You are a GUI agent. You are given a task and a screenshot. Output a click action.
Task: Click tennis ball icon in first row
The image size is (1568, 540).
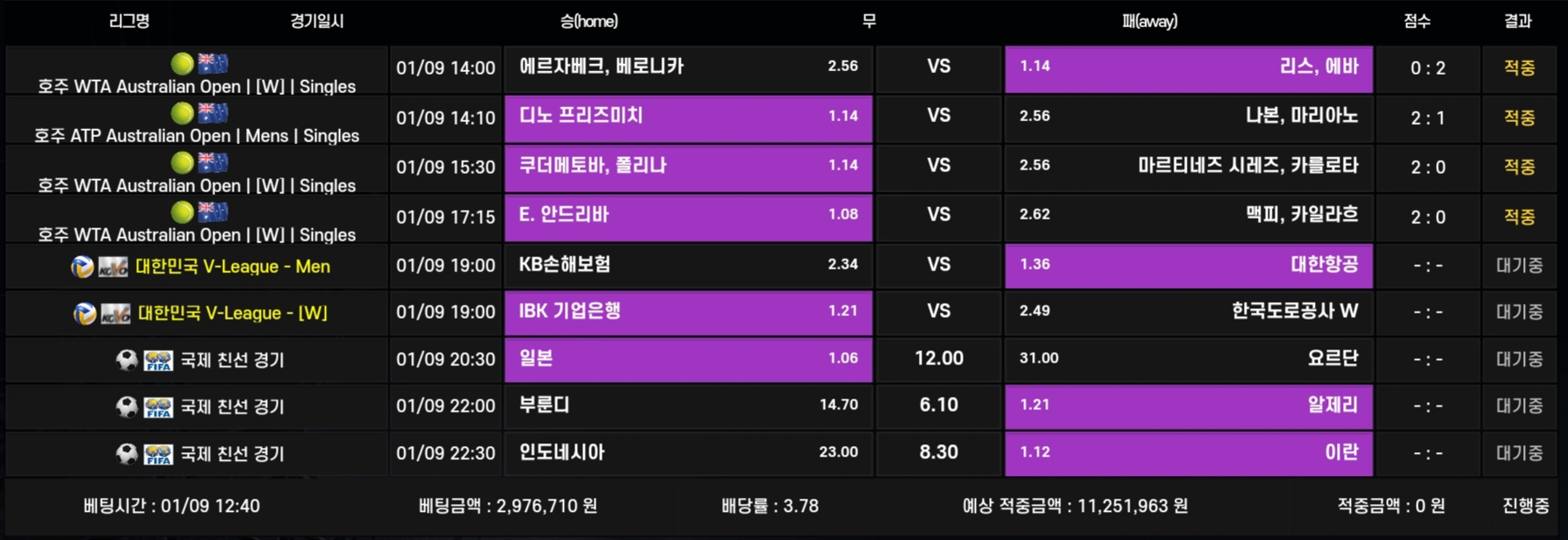182,63
